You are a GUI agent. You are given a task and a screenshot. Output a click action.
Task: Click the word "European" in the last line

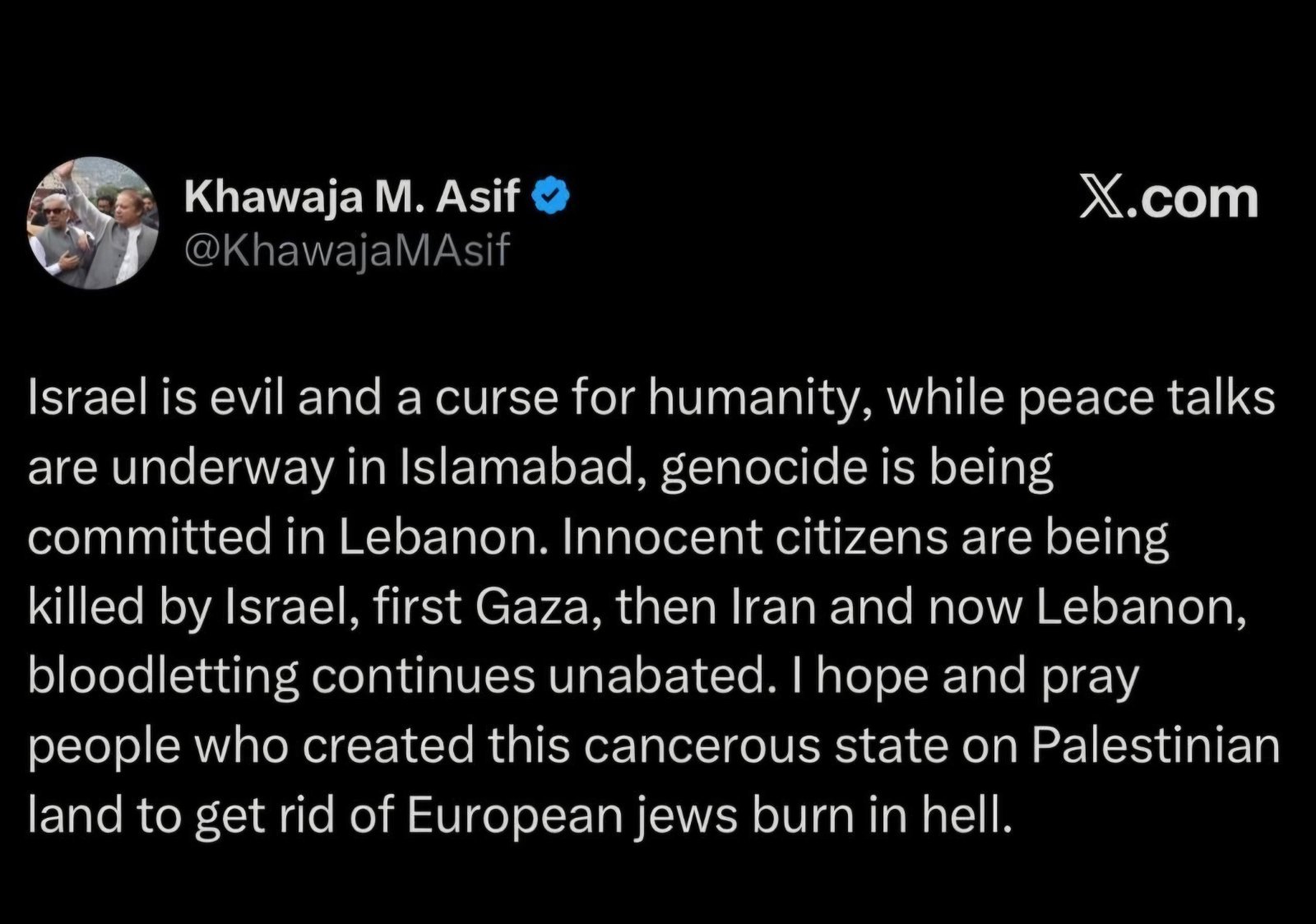(x=510, y=815)
